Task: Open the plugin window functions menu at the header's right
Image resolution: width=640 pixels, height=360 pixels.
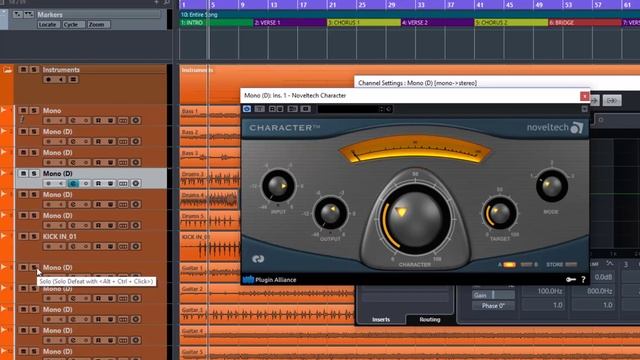Action: click(x=584, y=109)
